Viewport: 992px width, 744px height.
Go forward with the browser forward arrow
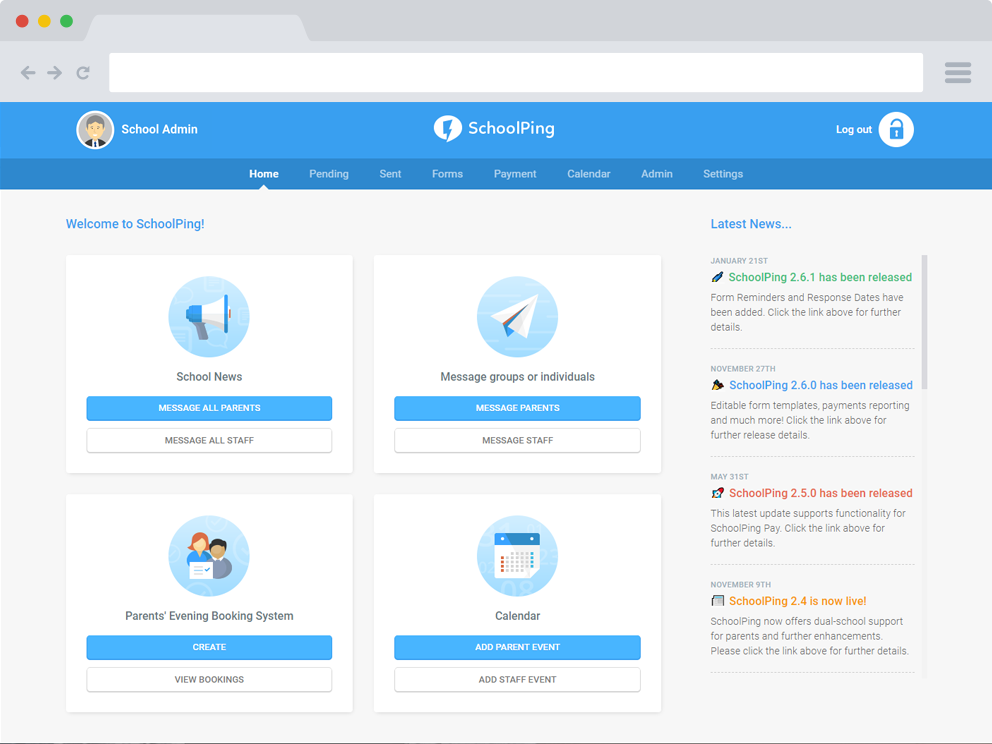click(55, 73)
